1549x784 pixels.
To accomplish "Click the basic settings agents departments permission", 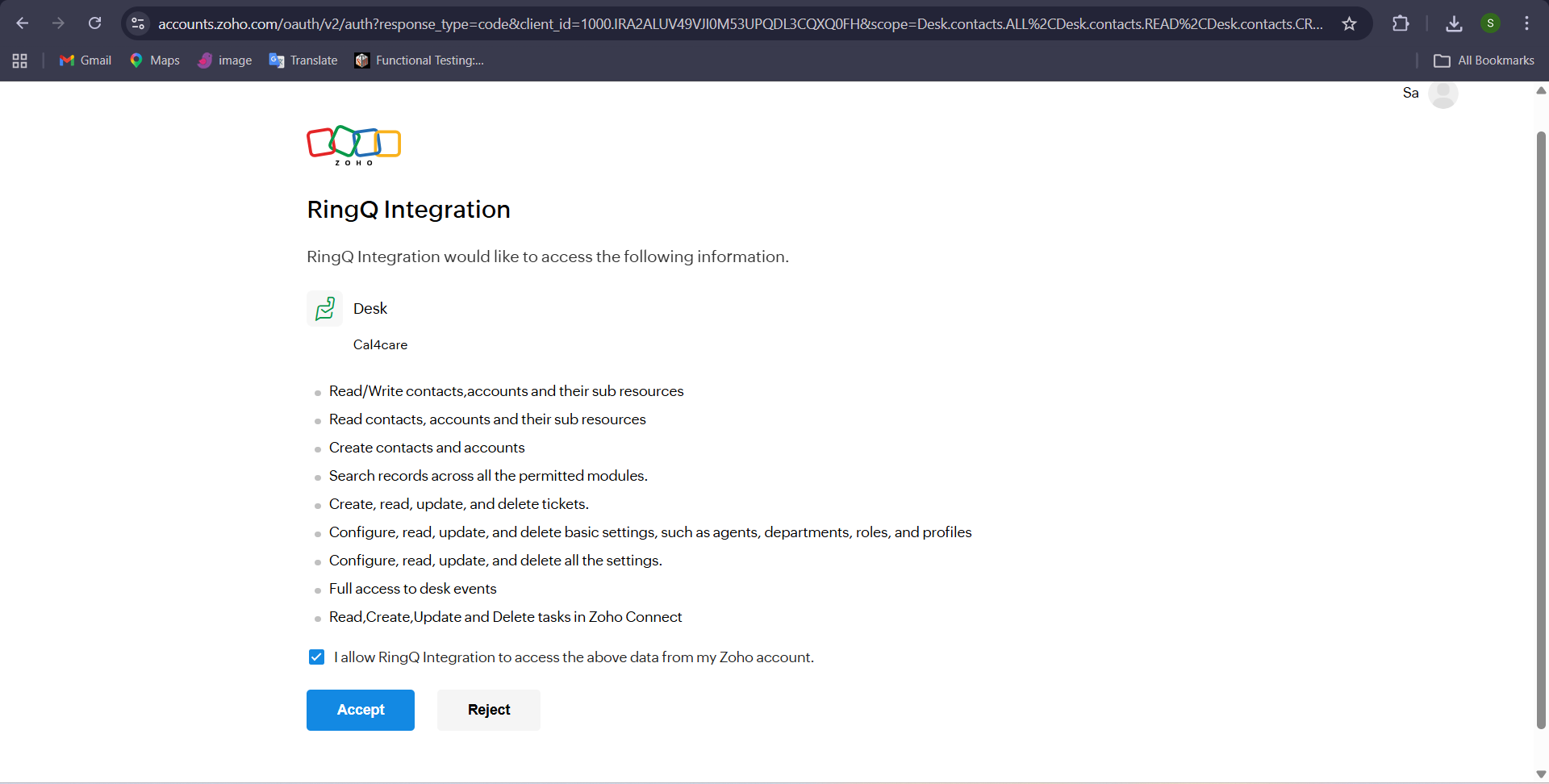I will tap(650, 532).
